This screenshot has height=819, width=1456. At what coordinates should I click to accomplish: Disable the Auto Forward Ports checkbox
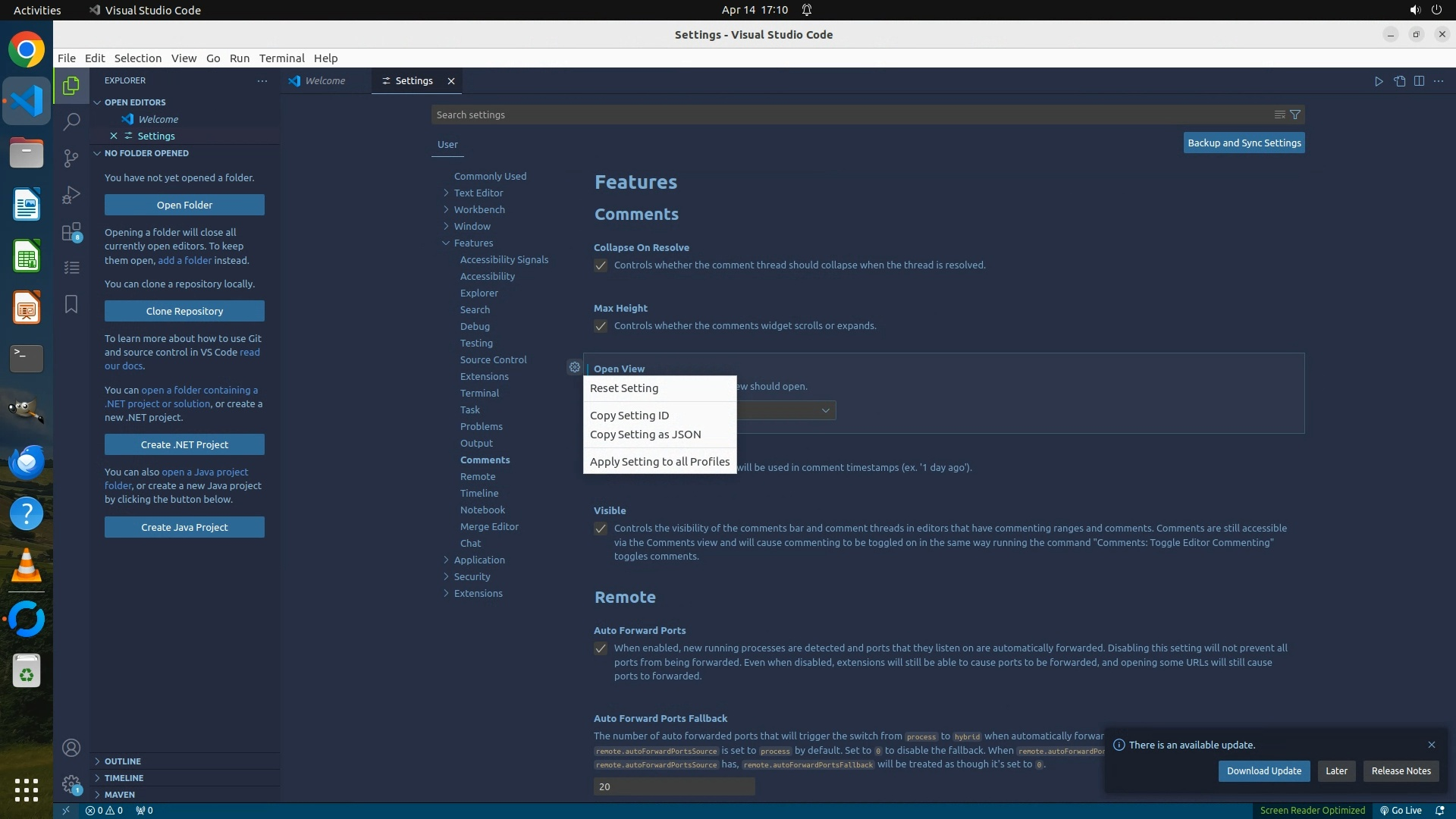(x=601, y=648)
